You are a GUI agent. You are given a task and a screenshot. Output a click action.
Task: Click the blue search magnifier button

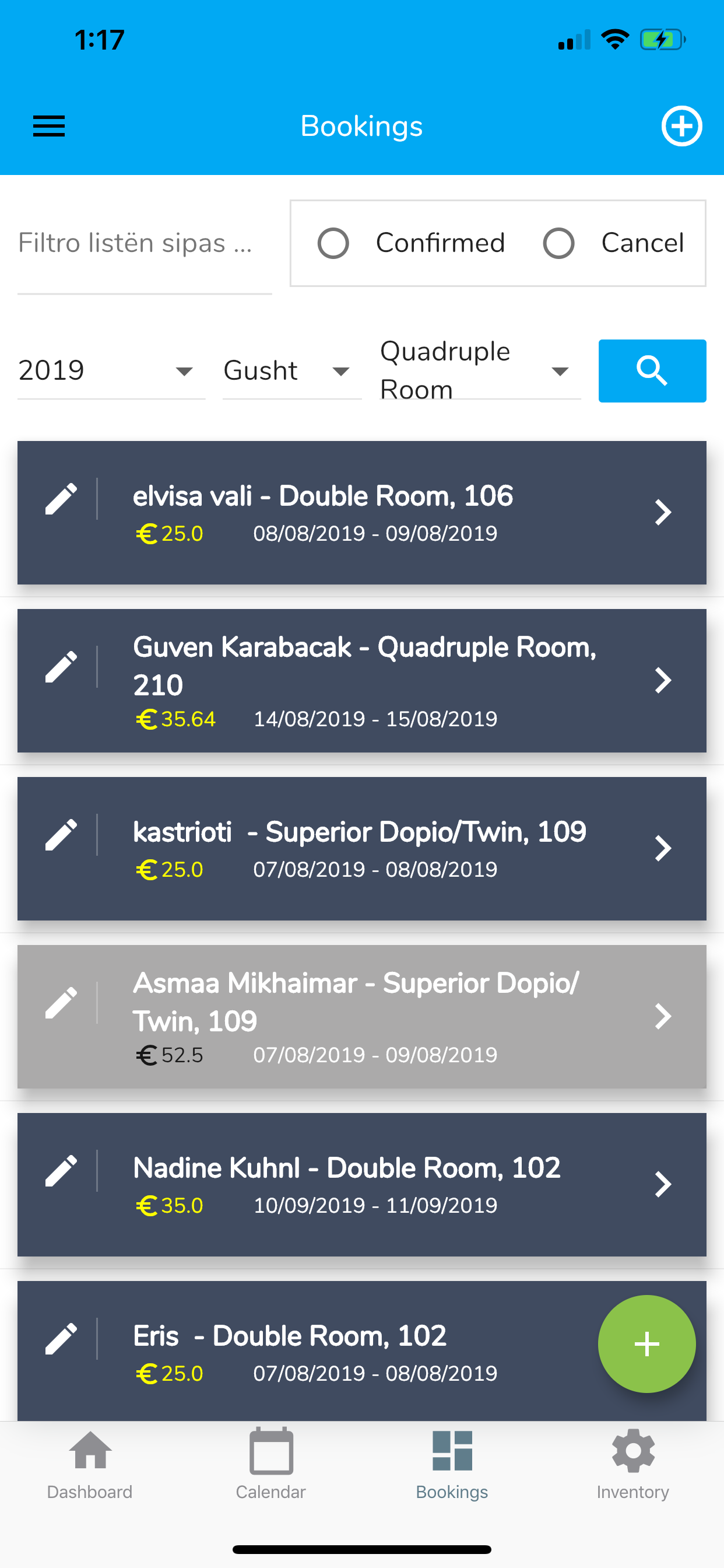coord(652,370)
